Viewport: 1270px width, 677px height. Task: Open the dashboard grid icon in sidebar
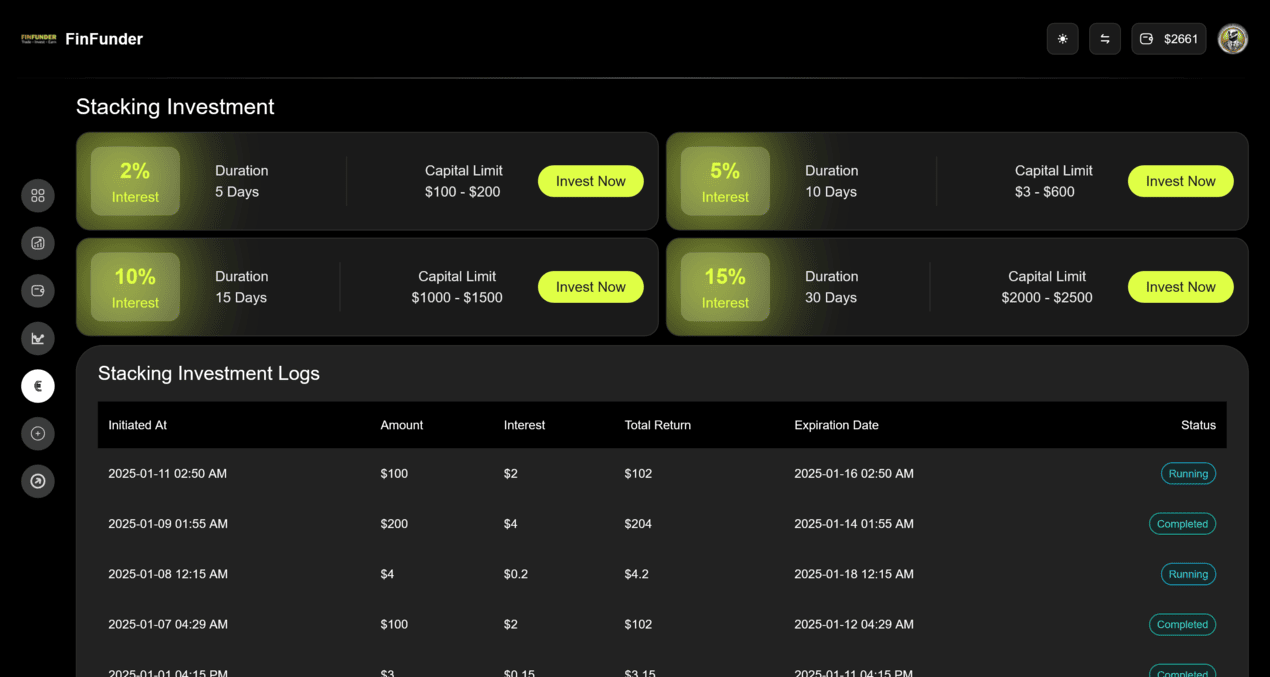click(38, 195)
